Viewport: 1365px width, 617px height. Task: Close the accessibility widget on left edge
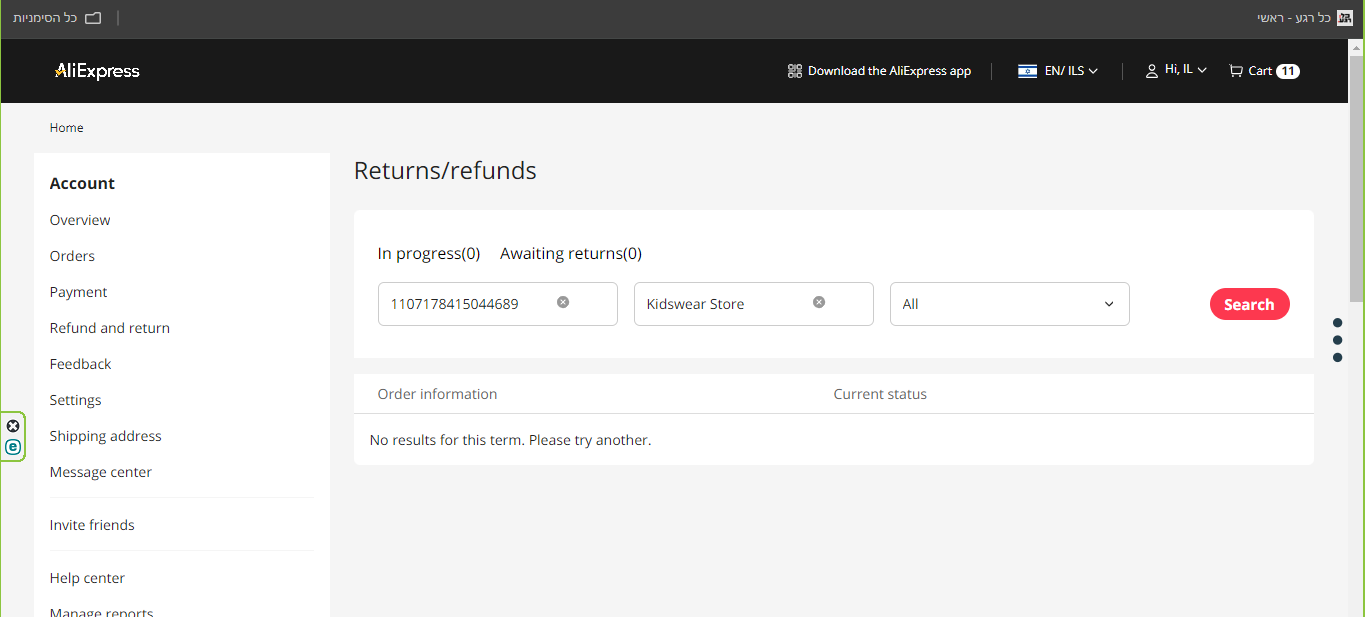coord(13,426)
